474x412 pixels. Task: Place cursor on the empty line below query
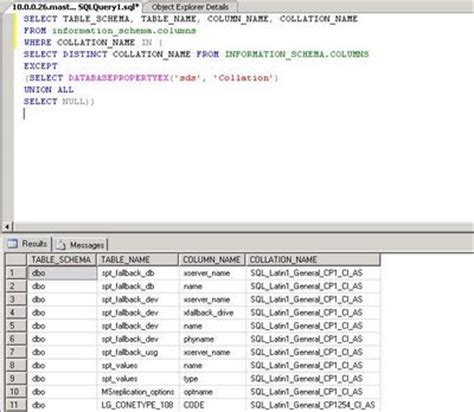tap(24, 114)
